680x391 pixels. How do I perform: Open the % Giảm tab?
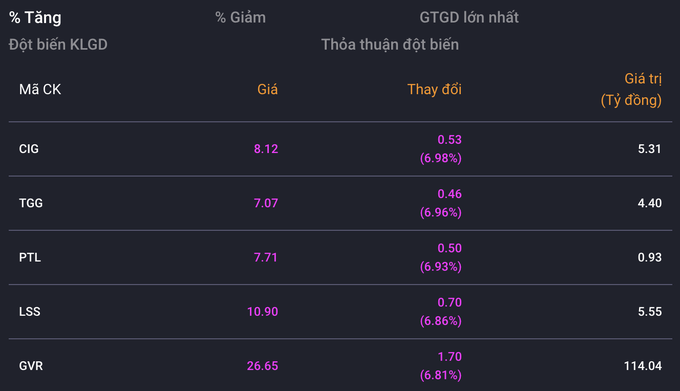pyautogui.click(x=240, y=18)
